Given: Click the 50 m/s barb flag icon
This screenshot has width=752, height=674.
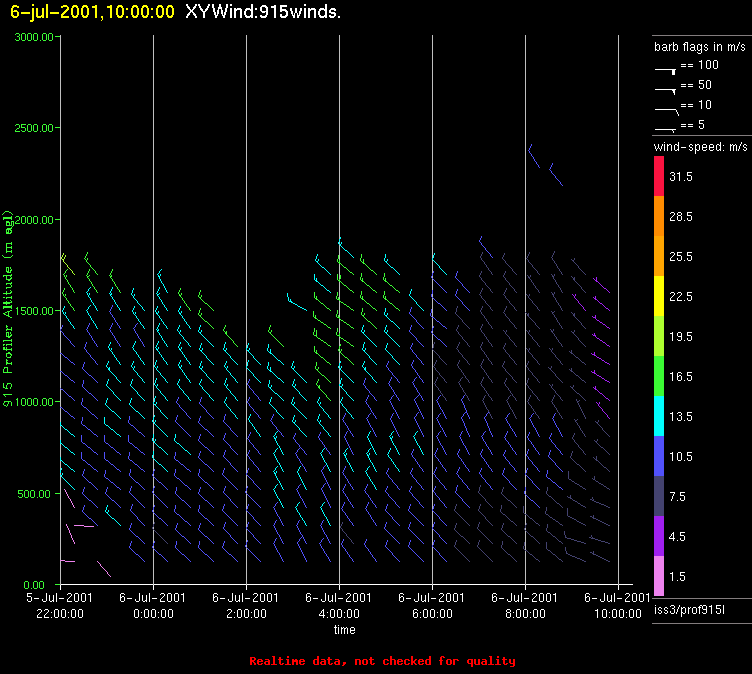Looking at the screenshot, I should [666, 91].
